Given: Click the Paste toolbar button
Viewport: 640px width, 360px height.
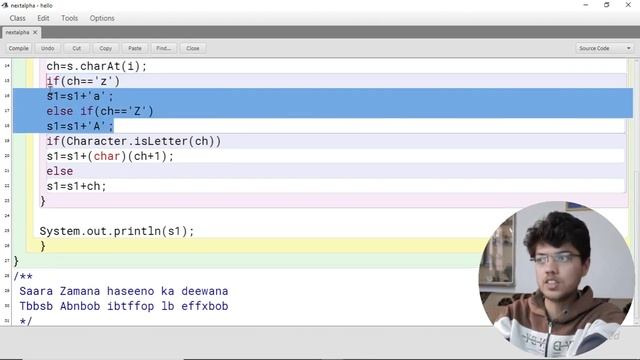Looking at the screenshot, I should pyautogui.click(x=135, y=48).
